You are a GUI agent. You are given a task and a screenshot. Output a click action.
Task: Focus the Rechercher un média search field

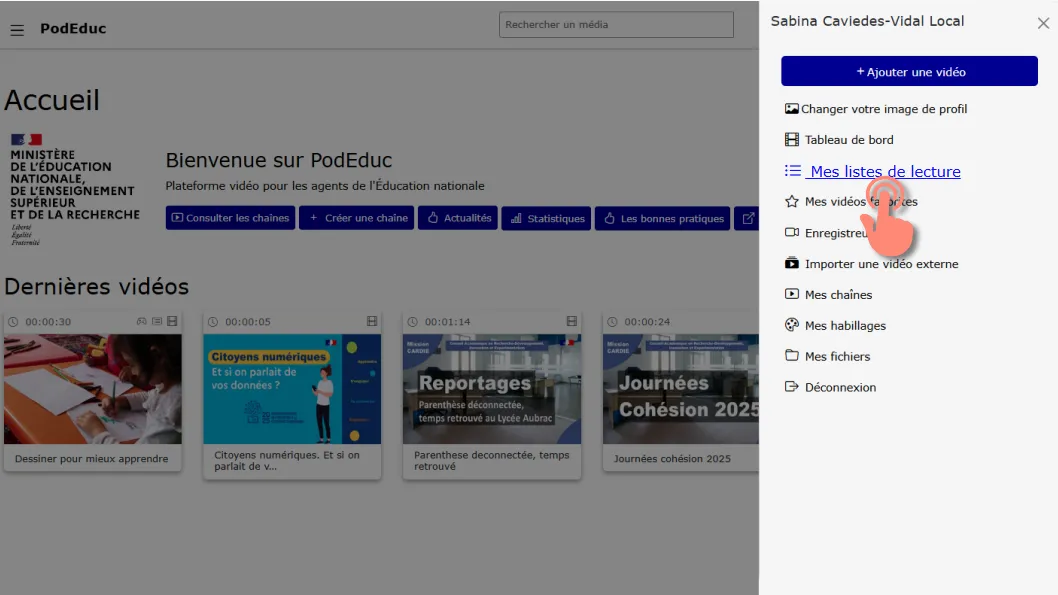pyautogui.click(x=616, y=24)
